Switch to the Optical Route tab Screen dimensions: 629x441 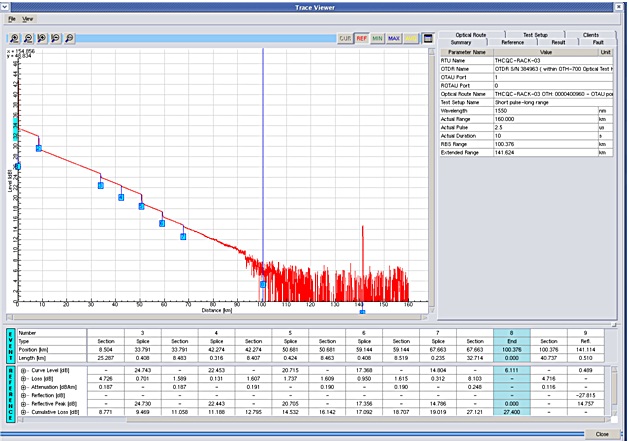tap(471, 35)
